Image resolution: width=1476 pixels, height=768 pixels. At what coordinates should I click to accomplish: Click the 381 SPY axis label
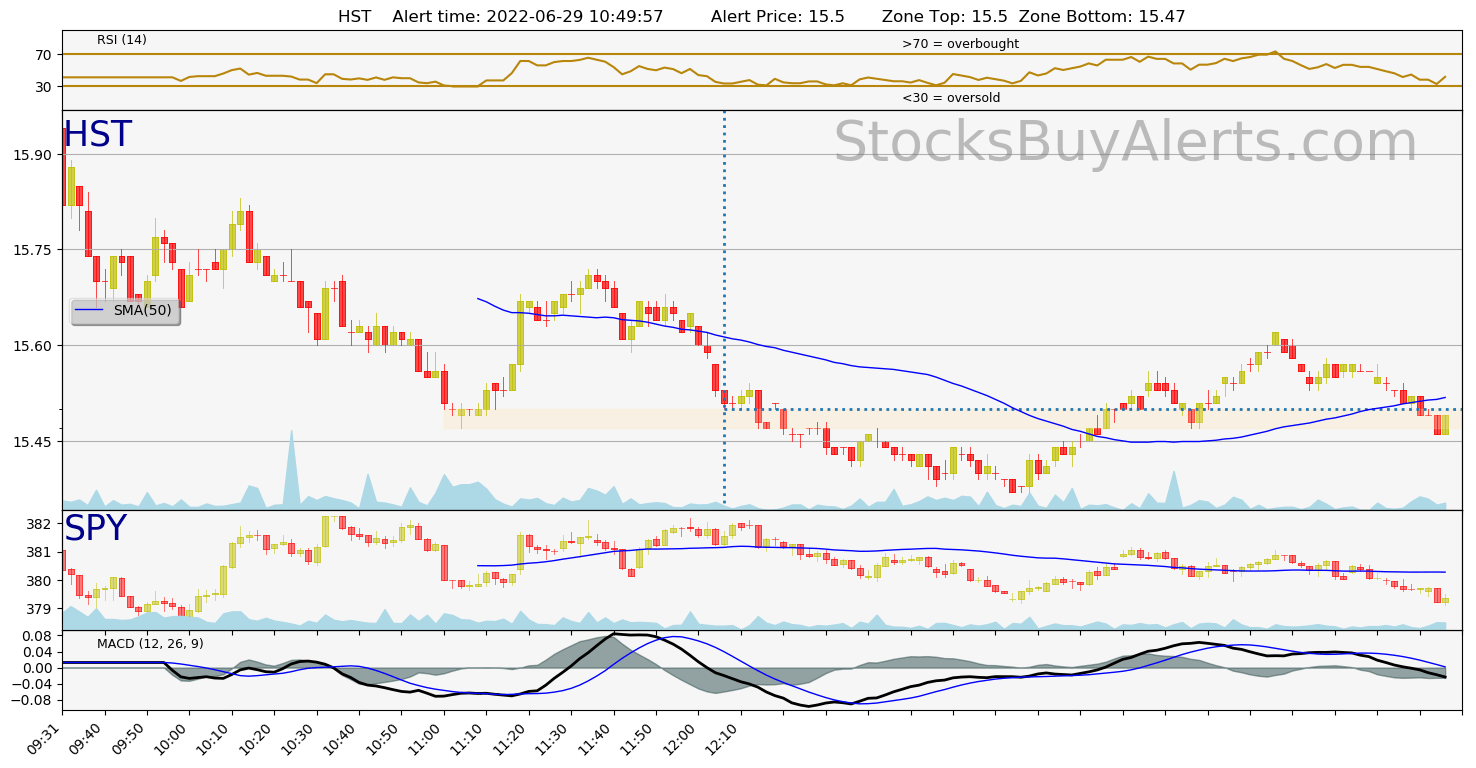(40, 552)
